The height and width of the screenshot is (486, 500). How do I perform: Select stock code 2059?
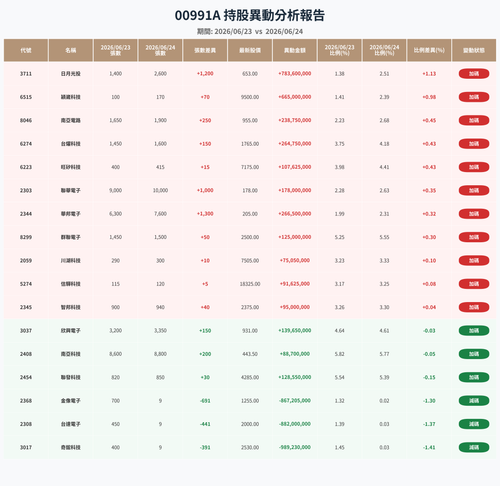(x=26, y=260)
